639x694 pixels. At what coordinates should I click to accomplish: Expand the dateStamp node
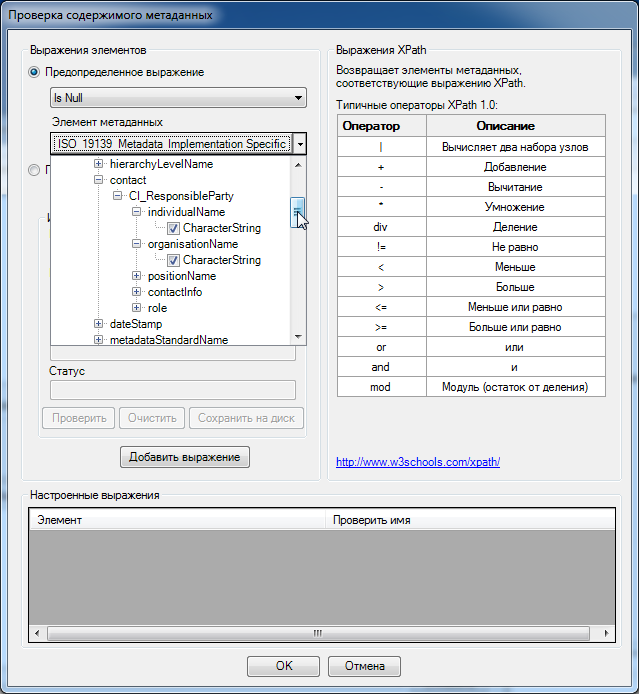[99, 324]
